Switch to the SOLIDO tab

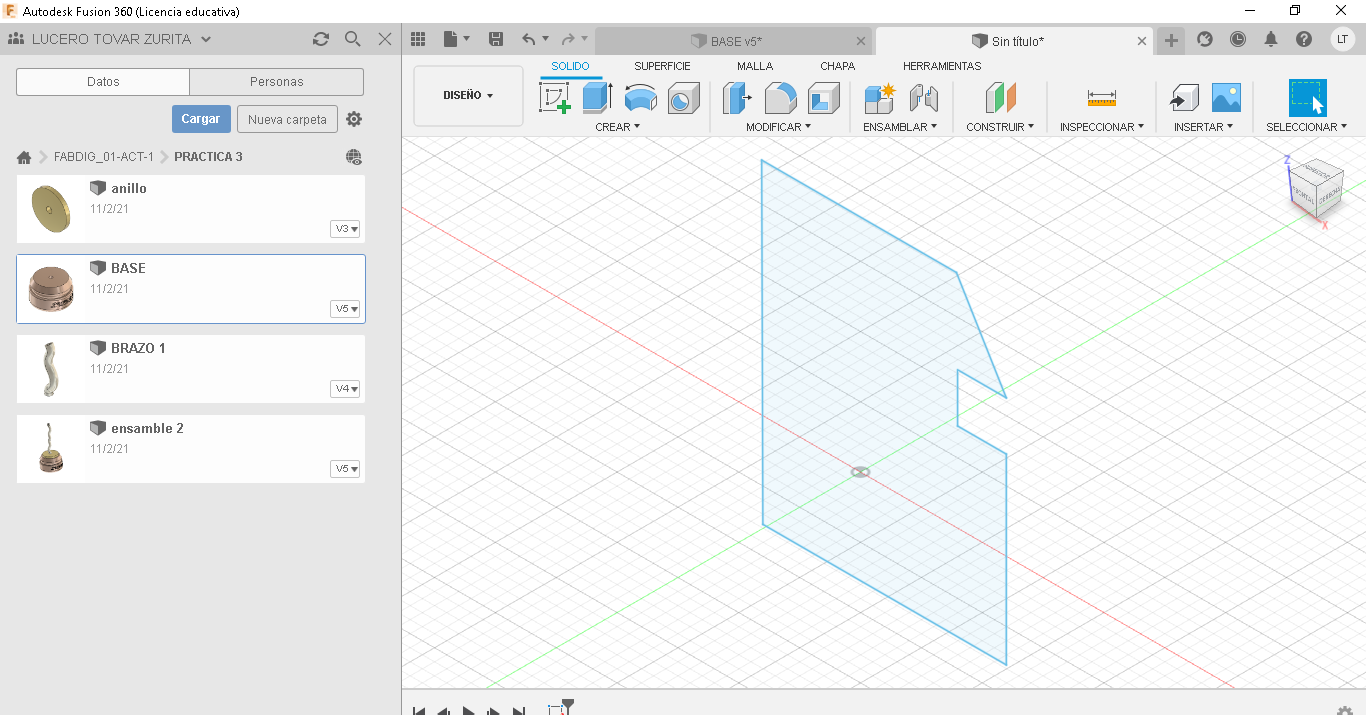[x=570, y=66]
